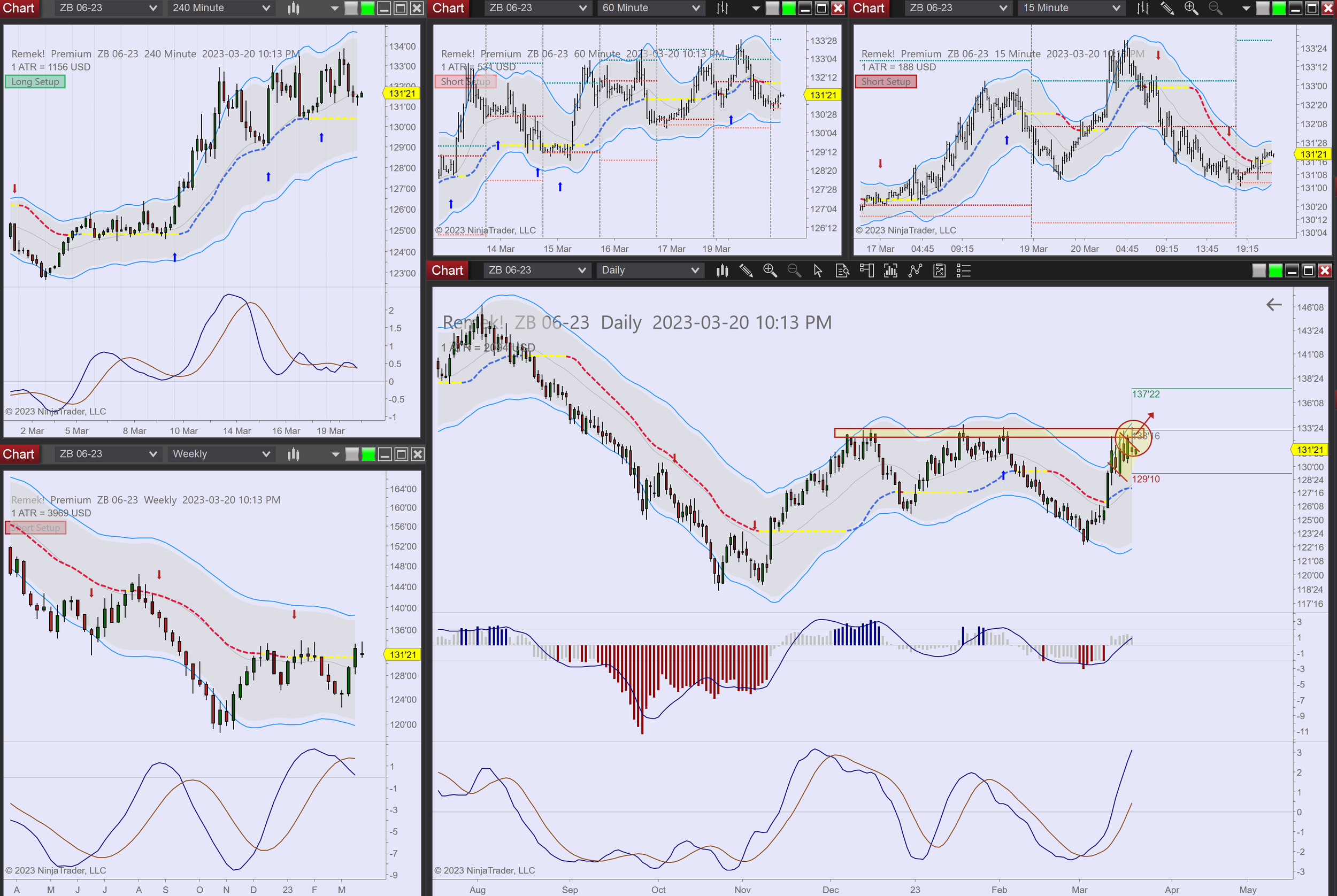Image resolution: width=1337 pixels, height=896 pixels.
Task: Open Chart Trader icon on Daily chart
Action: [x=866, y=271]
